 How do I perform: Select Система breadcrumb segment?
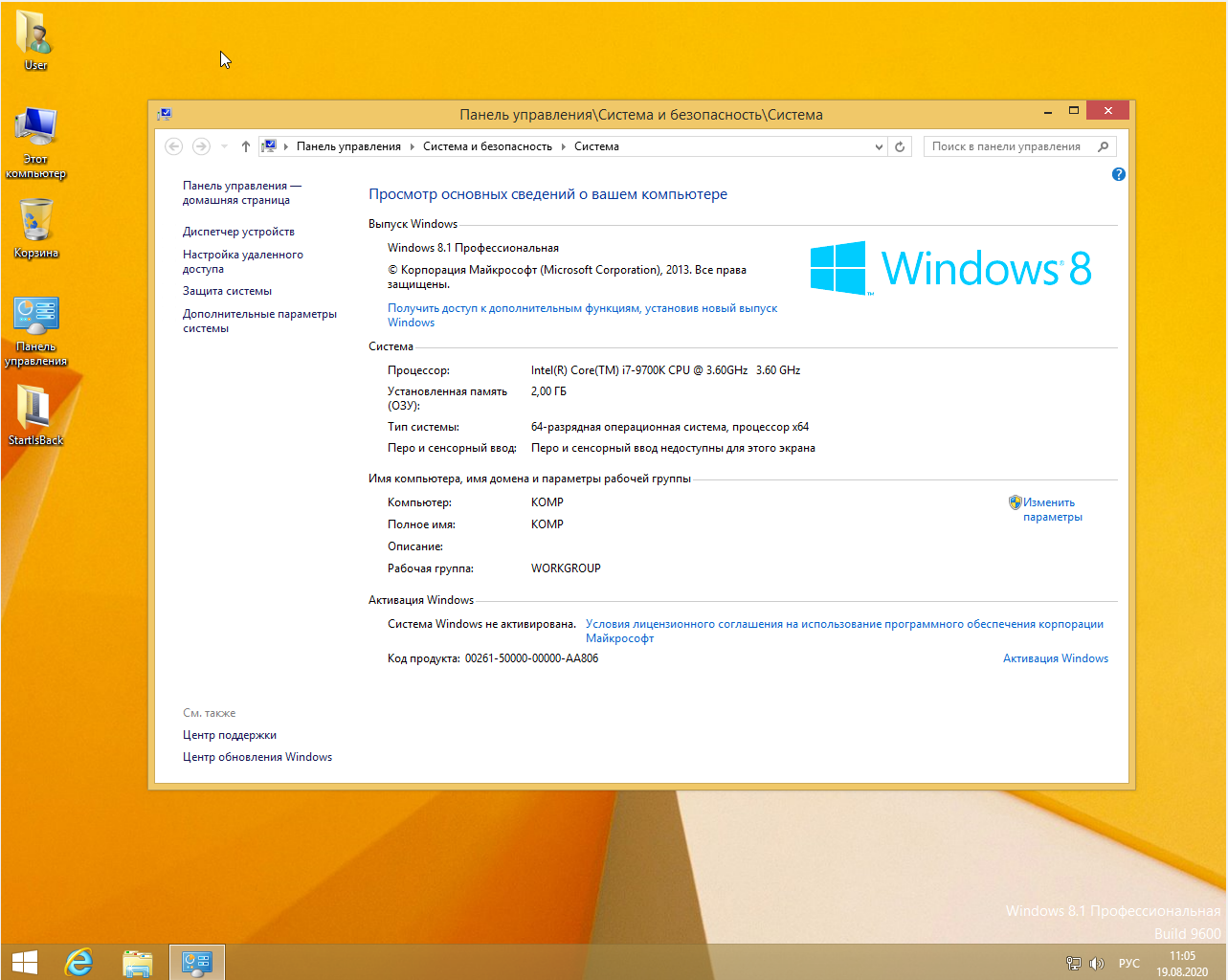pyautogui.click(x=596, y=146)
